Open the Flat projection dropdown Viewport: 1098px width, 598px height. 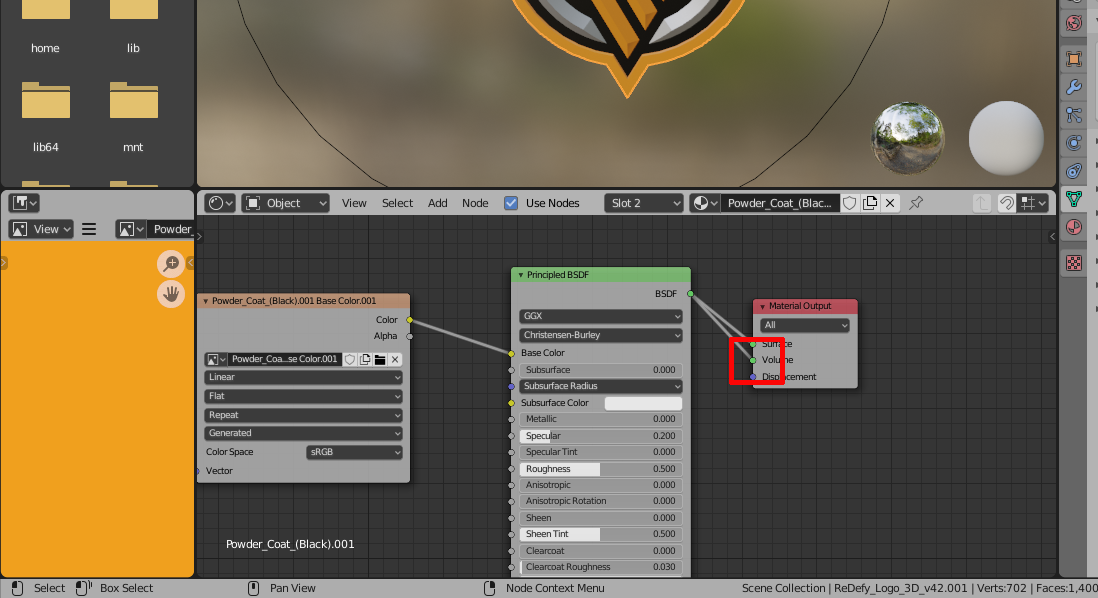(303, 396)
